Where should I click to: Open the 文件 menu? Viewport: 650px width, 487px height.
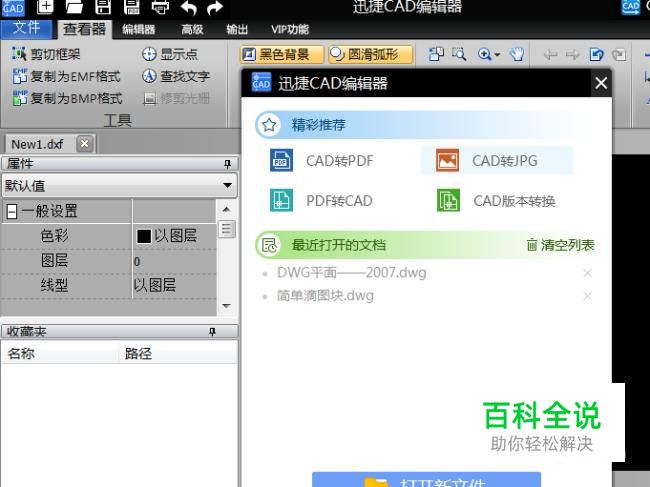tap(26, 28)
